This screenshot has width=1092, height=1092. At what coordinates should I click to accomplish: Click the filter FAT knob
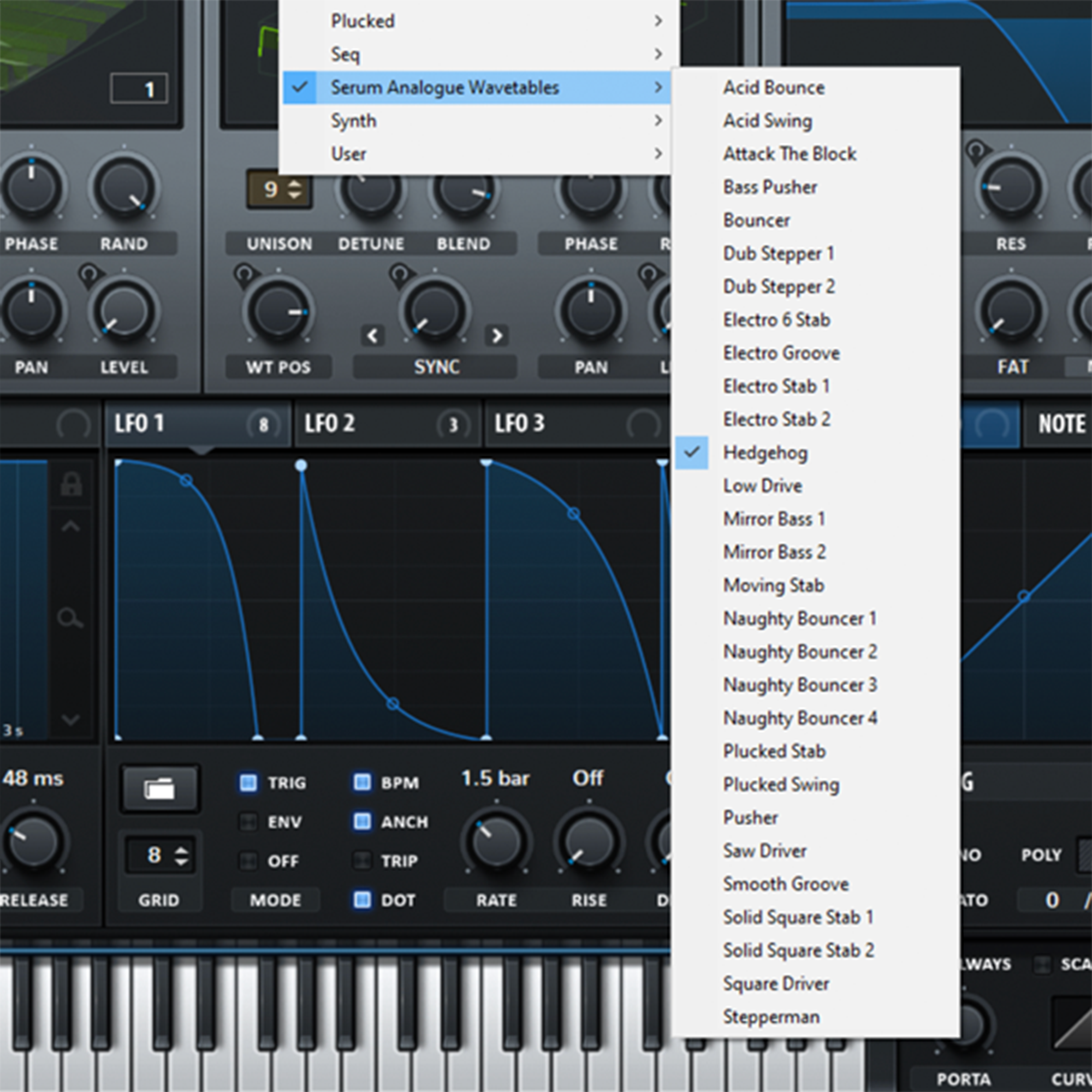coord(1011,311)
